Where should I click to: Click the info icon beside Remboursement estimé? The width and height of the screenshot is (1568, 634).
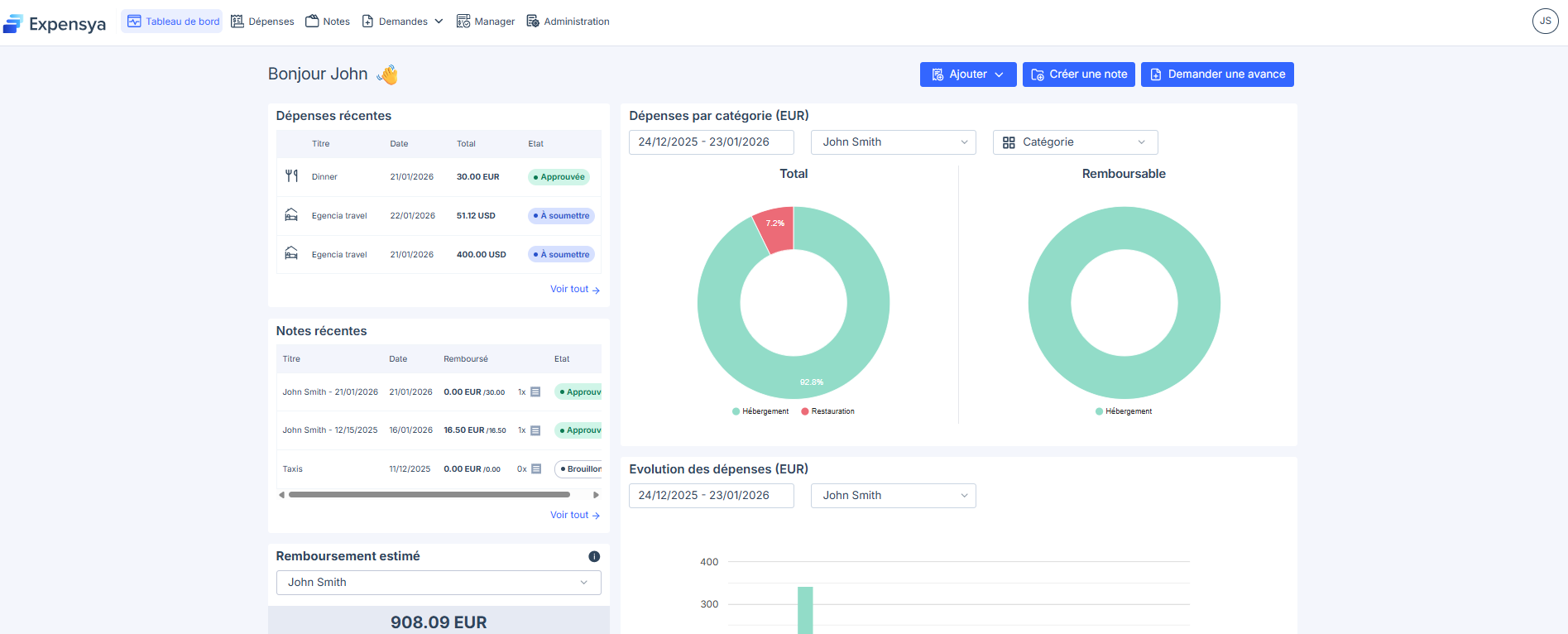pos(593,557)
